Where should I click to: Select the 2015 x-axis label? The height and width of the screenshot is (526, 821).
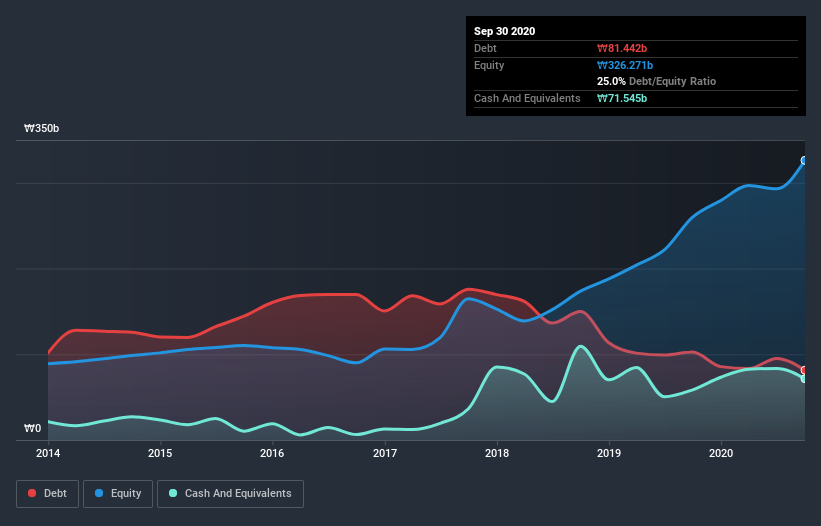(160, 453)
